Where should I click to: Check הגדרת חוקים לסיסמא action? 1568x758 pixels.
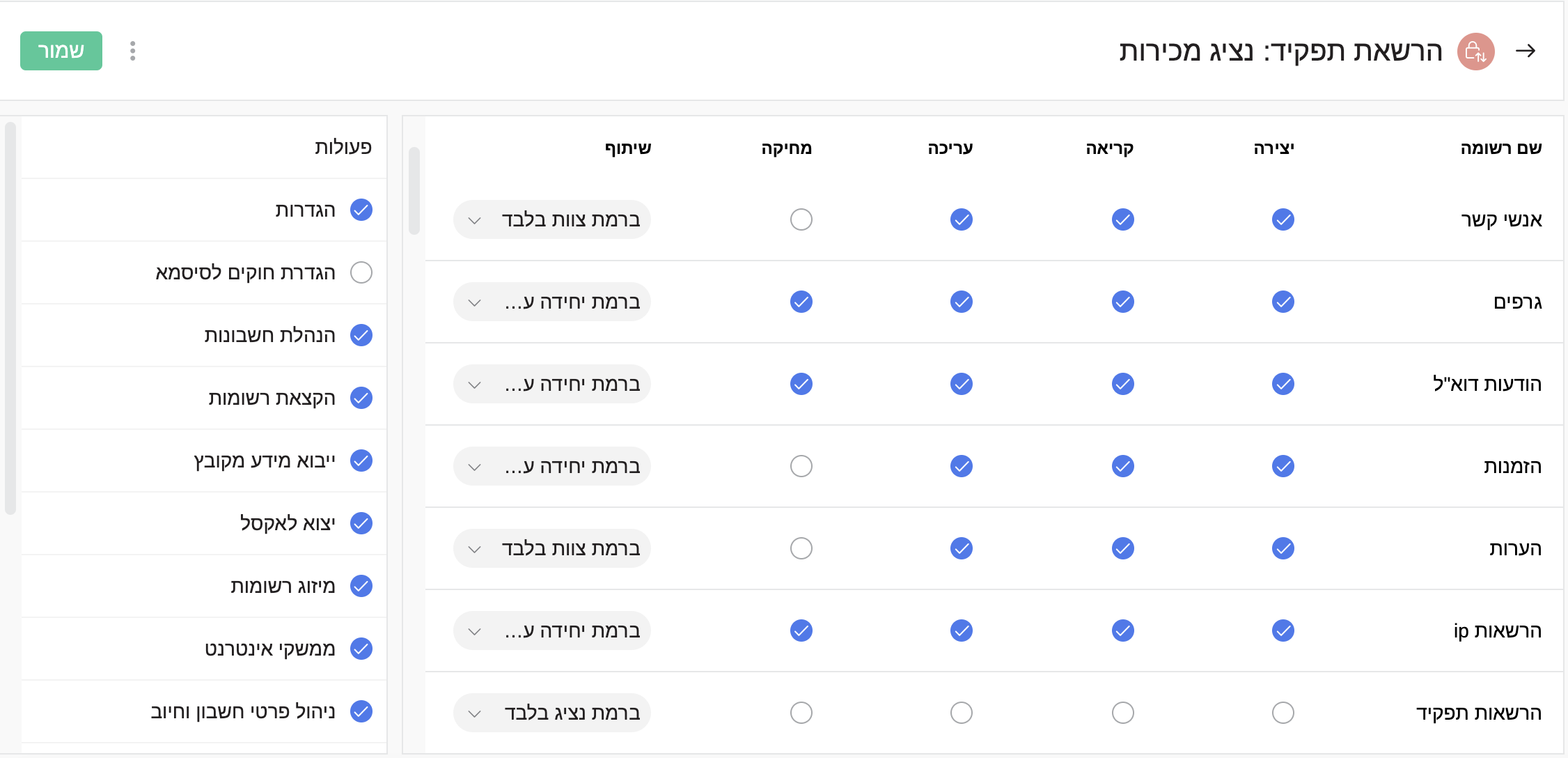pos(361,272)
